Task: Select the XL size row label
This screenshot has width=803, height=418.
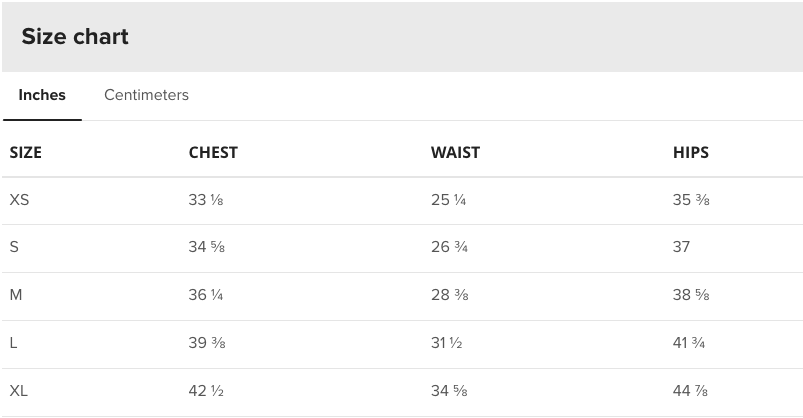Action: [19, 391]
